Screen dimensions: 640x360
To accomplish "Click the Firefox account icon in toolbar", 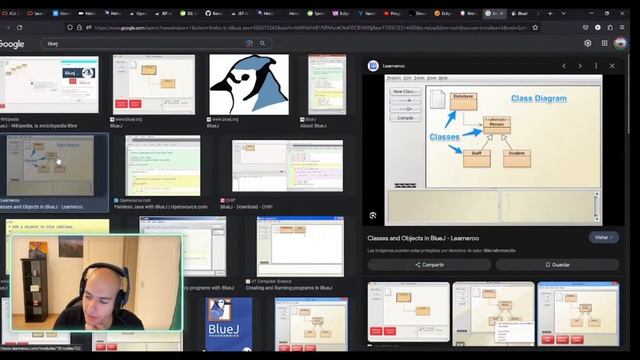I will pyautogui.click(x=598, y=27).
